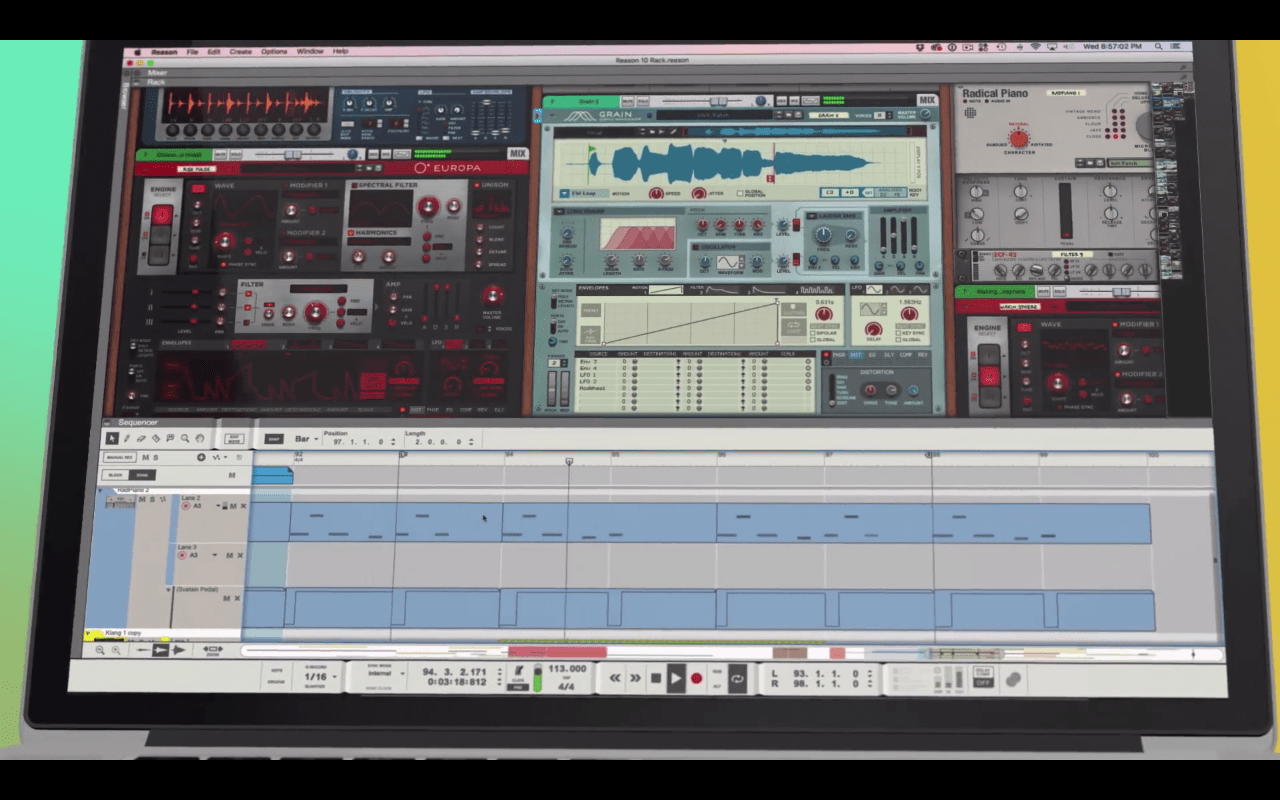
Task: Select the Hand tool in sequencer
Action: coord(200,438)
